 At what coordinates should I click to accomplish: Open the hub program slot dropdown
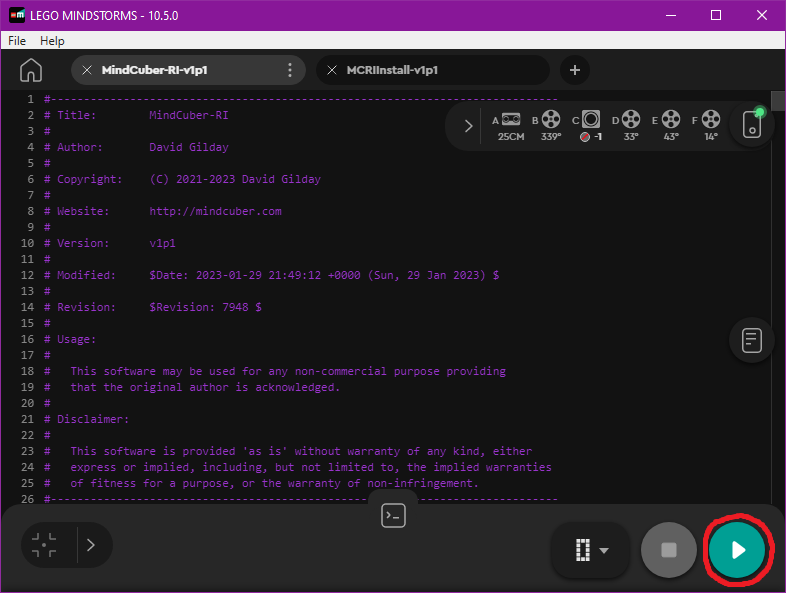coord(591,550)
